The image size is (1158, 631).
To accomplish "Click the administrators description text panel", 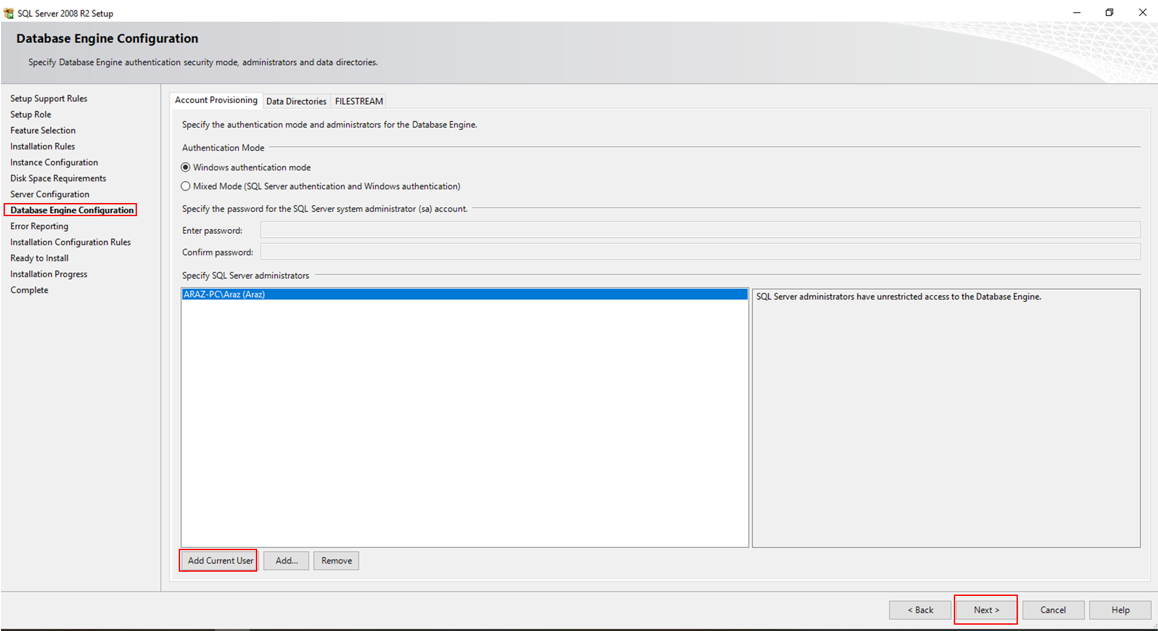I will [946, 417].
